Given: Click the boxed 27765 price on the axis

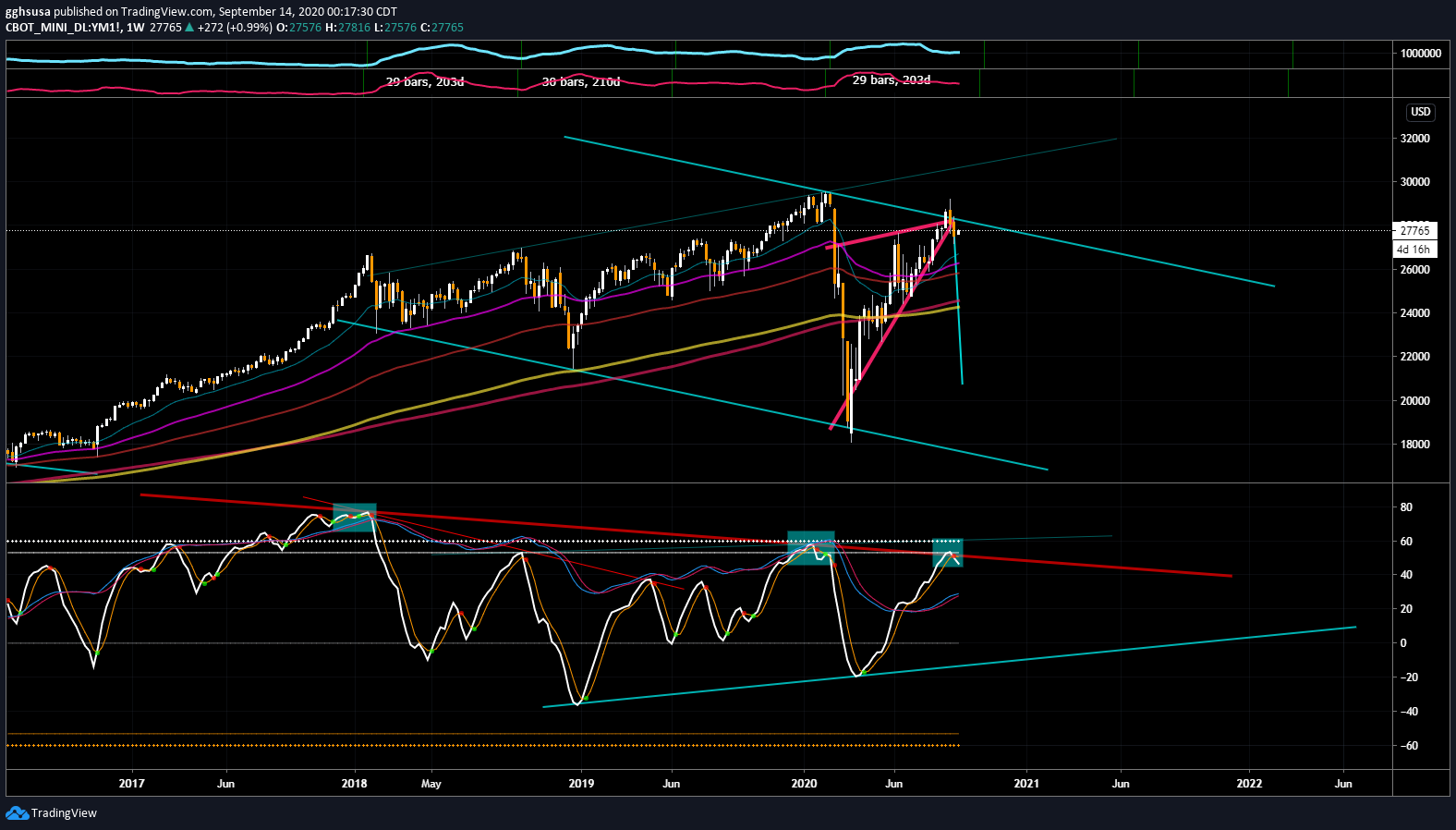Looking at the screenshot, I should pyautogui.click(x=1414, y=231).
